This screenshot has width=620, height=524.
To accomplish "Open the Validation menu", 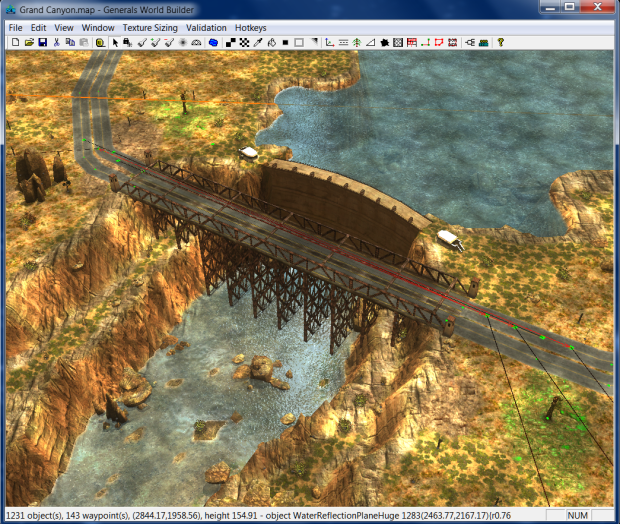I will [x=206, y=28].
